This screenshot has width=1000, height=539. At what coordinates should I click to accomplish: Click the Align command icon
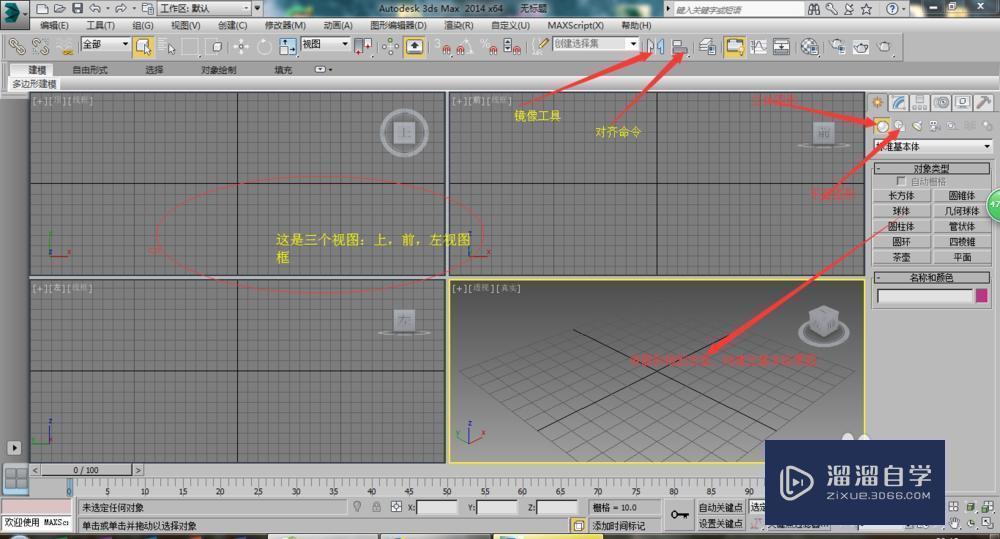pyautogui.click(x=680, y=47)
